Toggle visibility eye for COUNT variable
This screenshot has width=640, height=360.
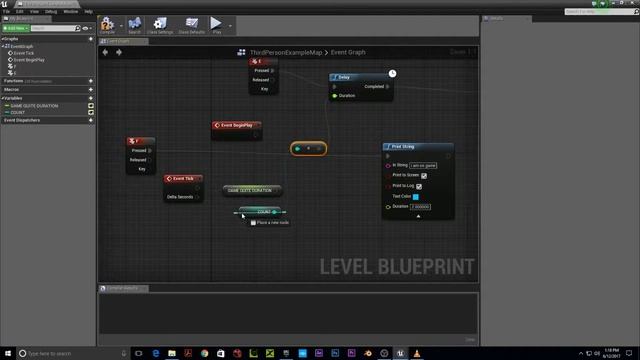pyautogui.click(x=91, y=112)
